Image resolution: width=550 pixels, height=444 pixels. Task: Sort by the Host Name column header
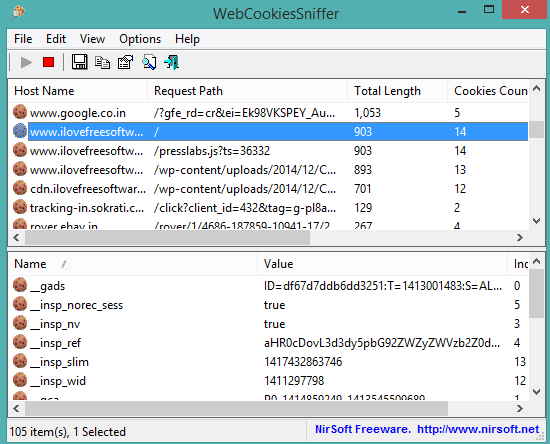point(78,91)
